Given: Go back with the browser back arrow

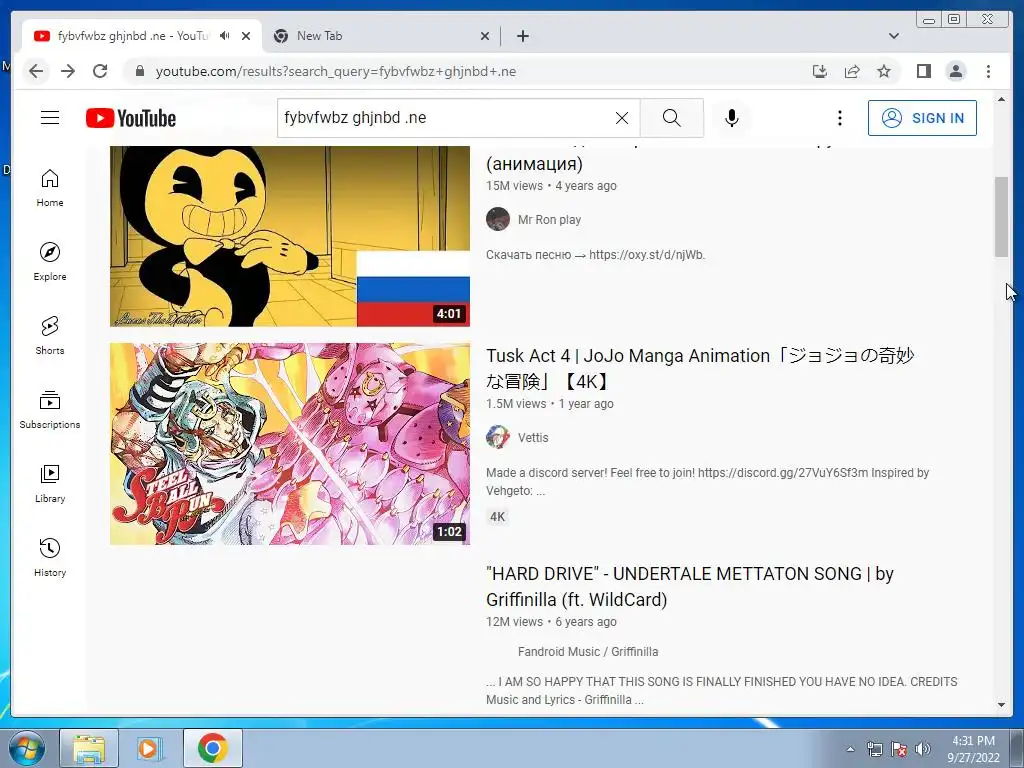Looking at the screenshot, I should [x=36, y=71].
